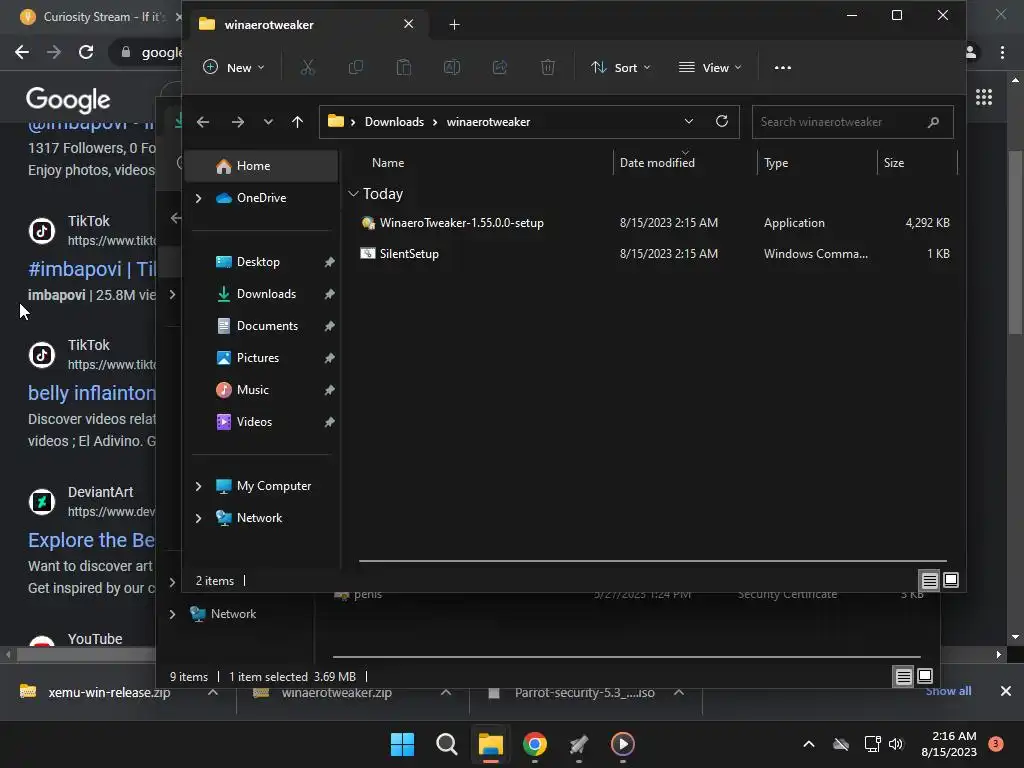This screenshot has width=1024, height=768.
Task: Add a new File Explorer tab
Action: pos(455,25)
